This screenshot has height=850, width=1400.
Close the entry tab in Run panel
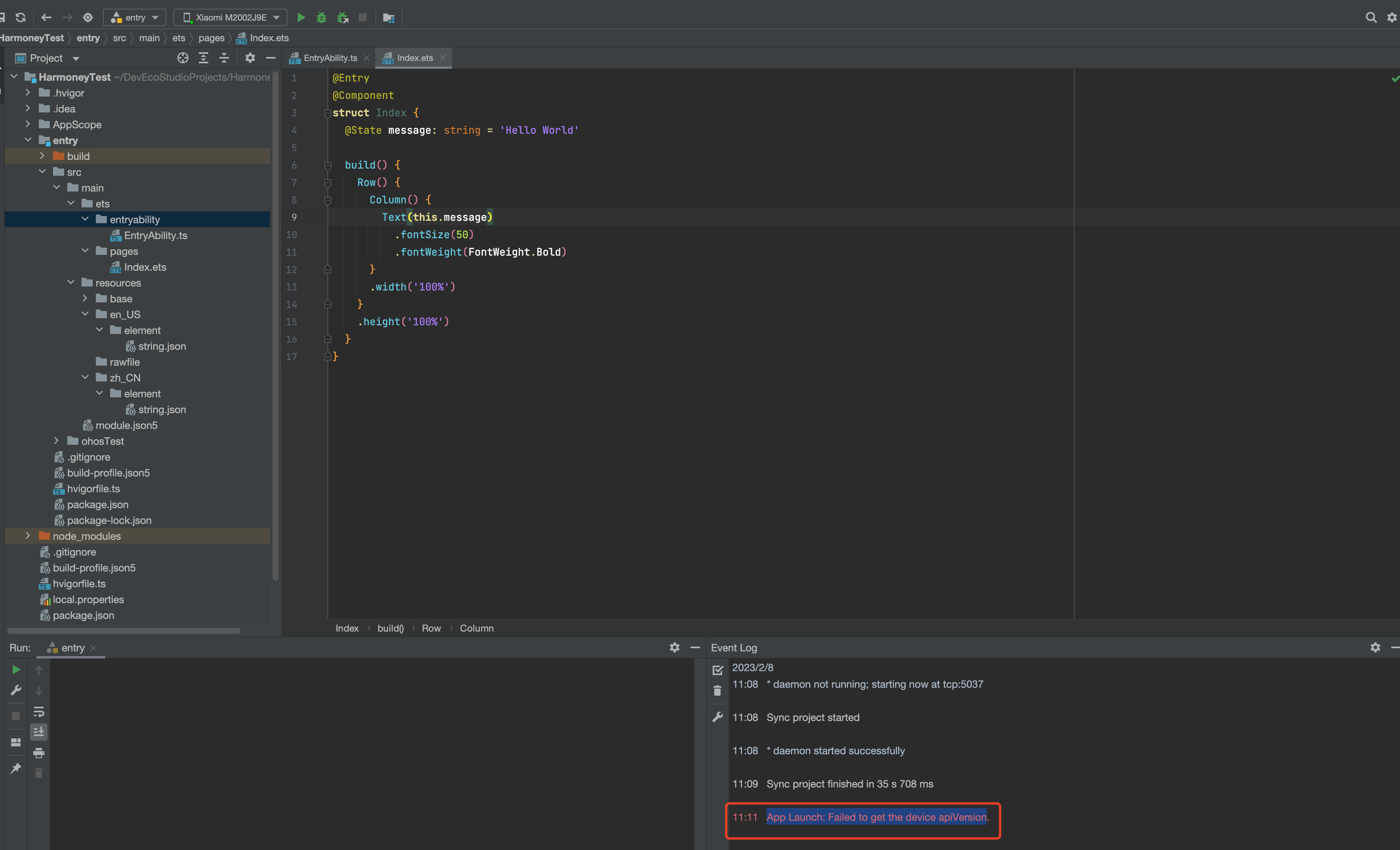pos(94,648)
